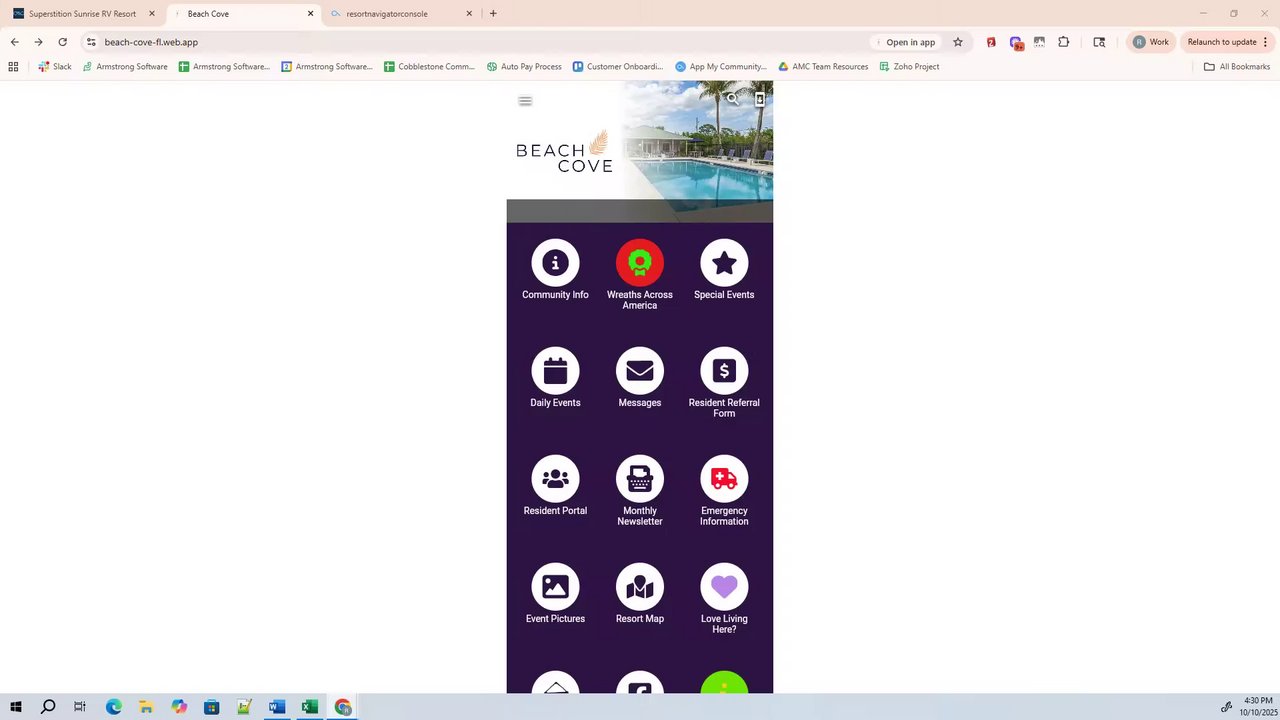Open the Auto Pay Process bookmark
This screenshot has height=720, width=1280.
tap(524, 67)
